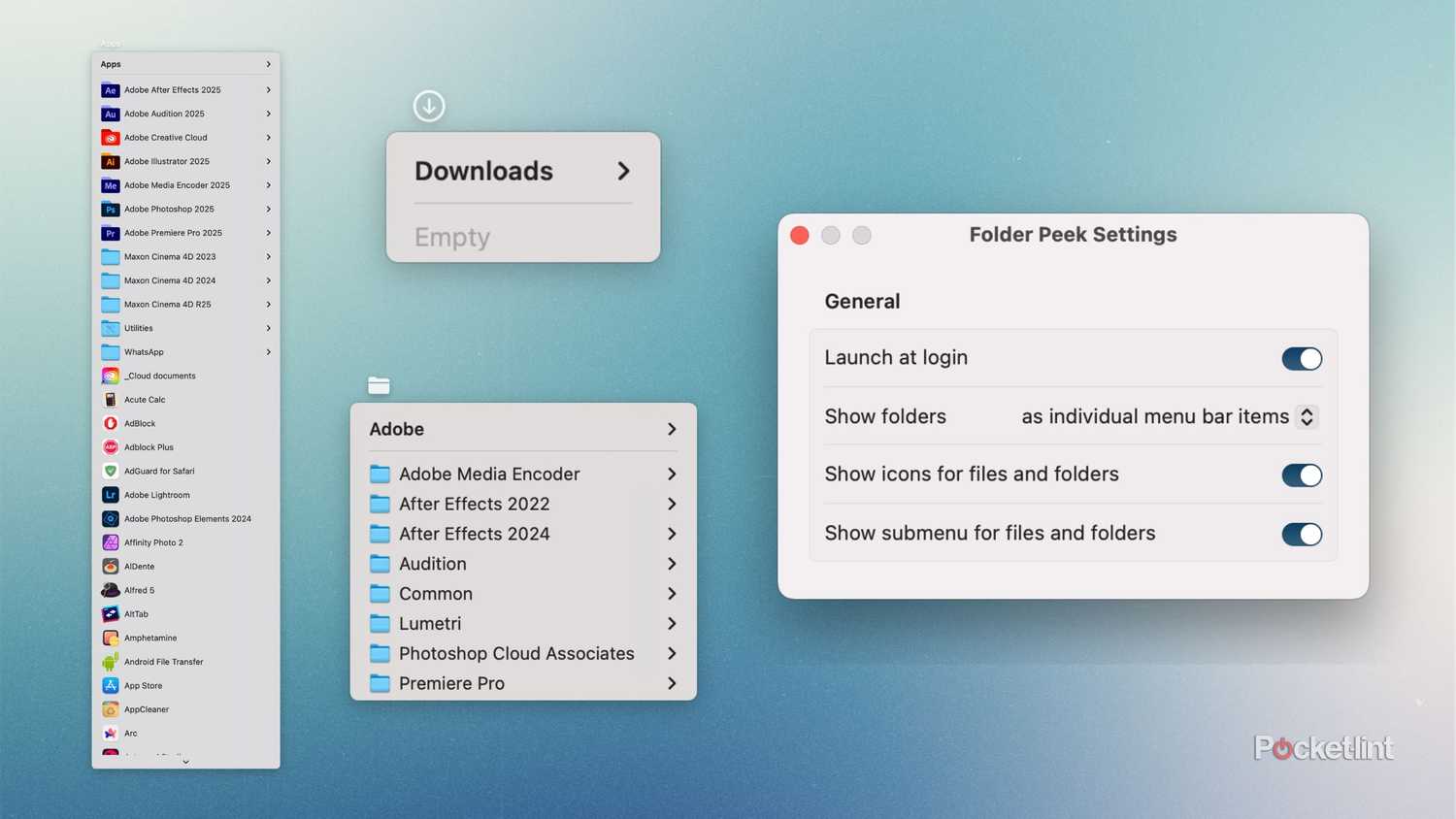Expand the Downloads folder chevron
Screen dimensions: 1456x819
[x=623, y=172]
